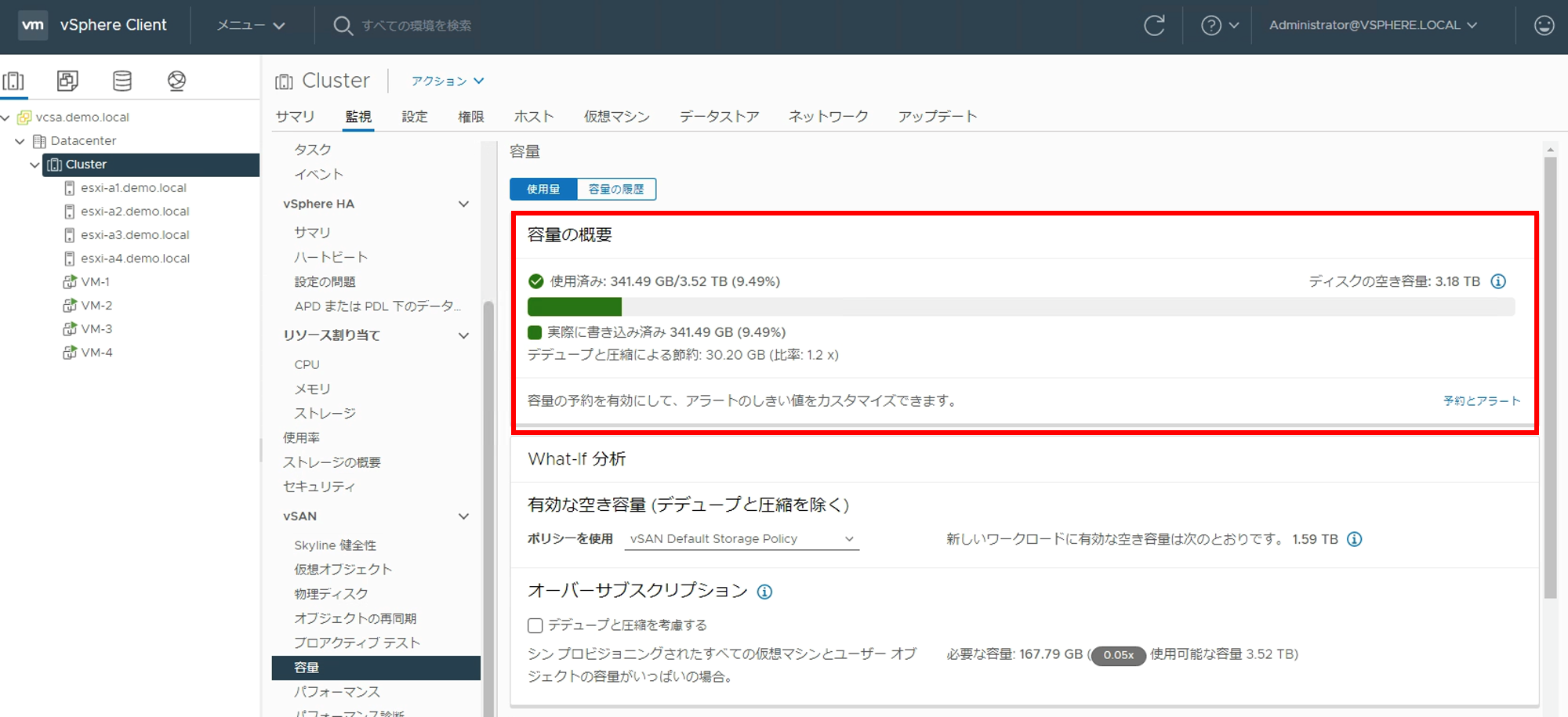1568x717 pixels.
Task: Click the vcsa.demo.local vCenter icon
Action: [24, 118]
